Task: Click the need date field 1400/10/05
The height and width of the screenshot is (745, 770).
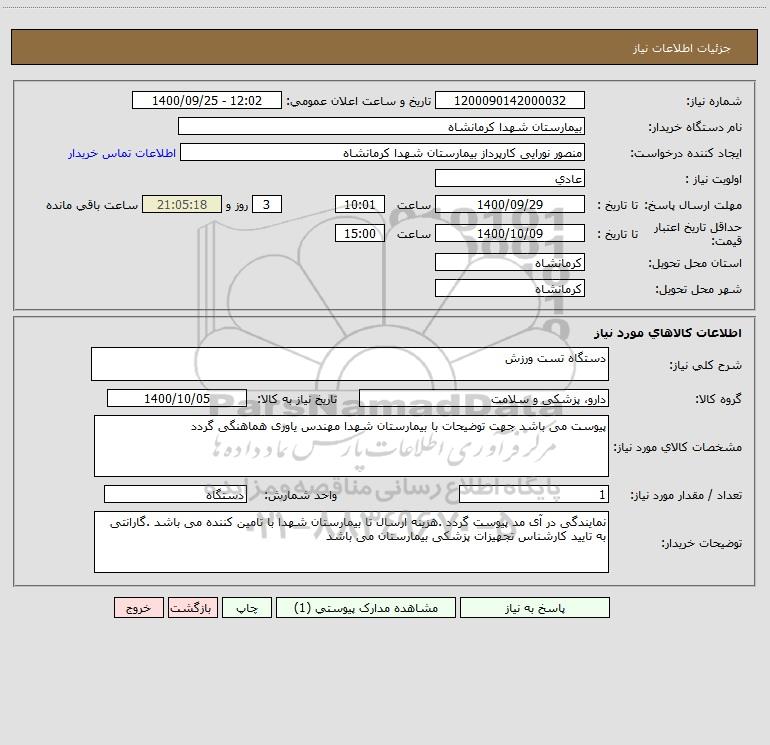Action: (x=177, y=398)
